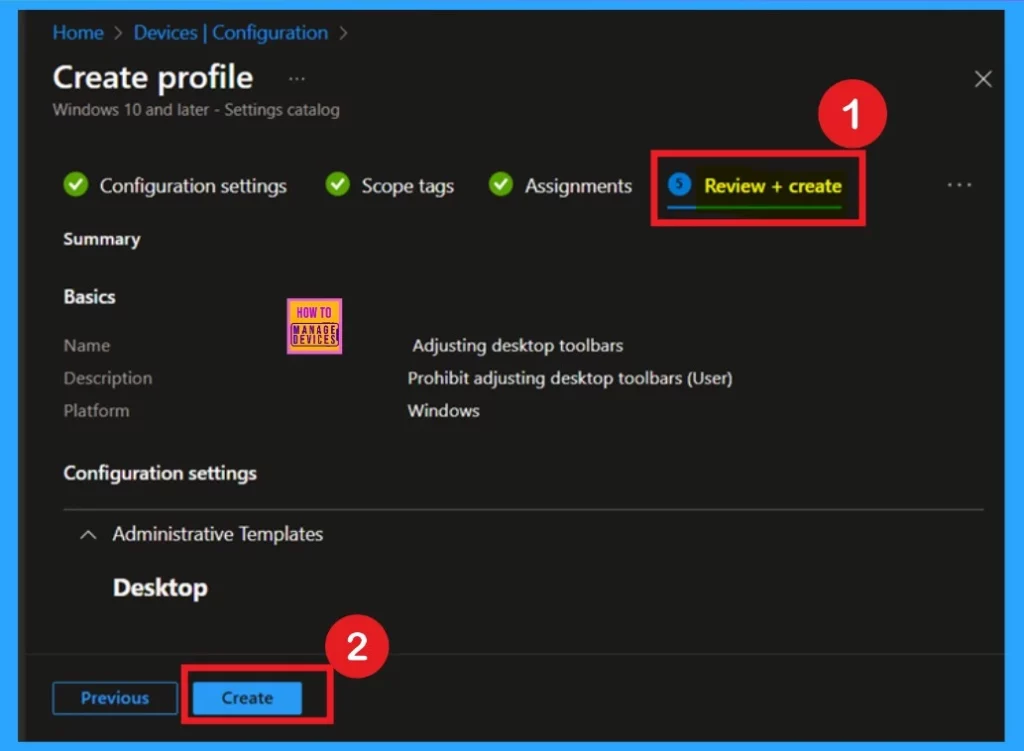Click the 'Administrative Templates' label
This screenshot has height=751, width=1024.
click(x=217, y=534)
